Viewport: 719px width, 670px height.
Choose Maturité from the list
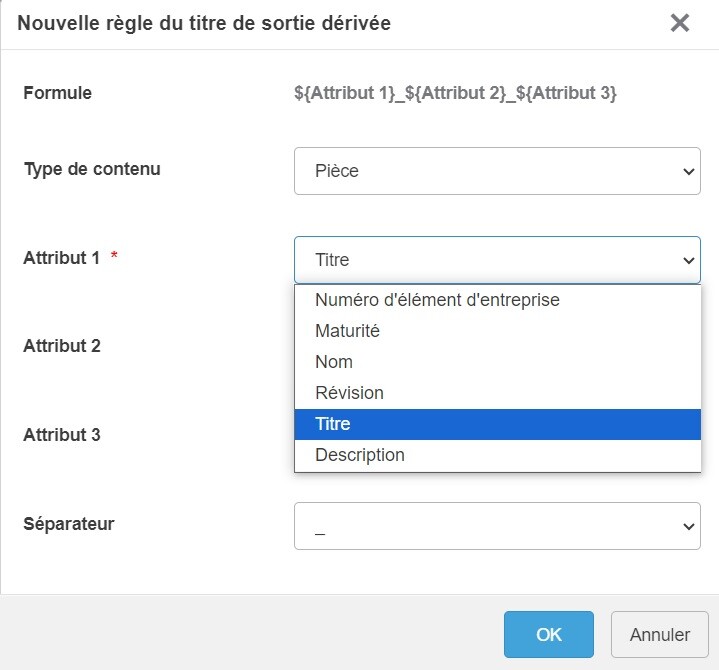coord(347,331)
